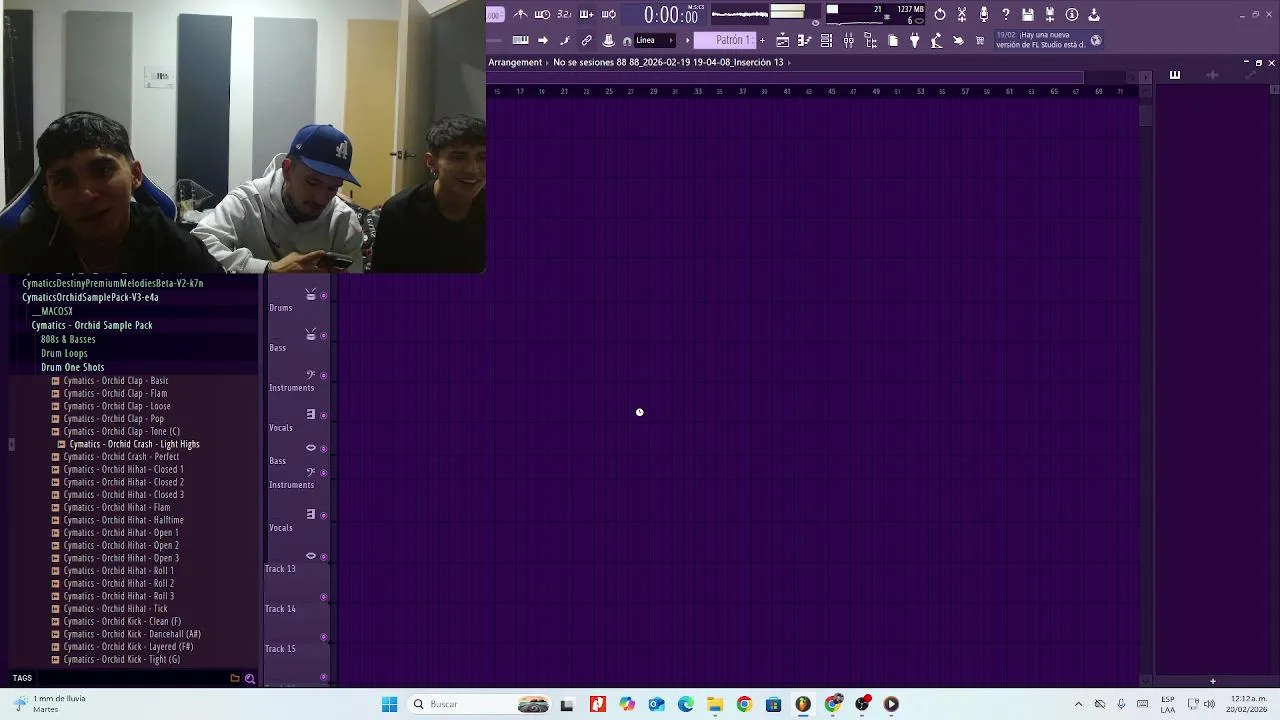Image resolution: width=1280 pixels, height=720 pixels.
Task: Click the link chain icon in toolbar
Action: [587, 40]
